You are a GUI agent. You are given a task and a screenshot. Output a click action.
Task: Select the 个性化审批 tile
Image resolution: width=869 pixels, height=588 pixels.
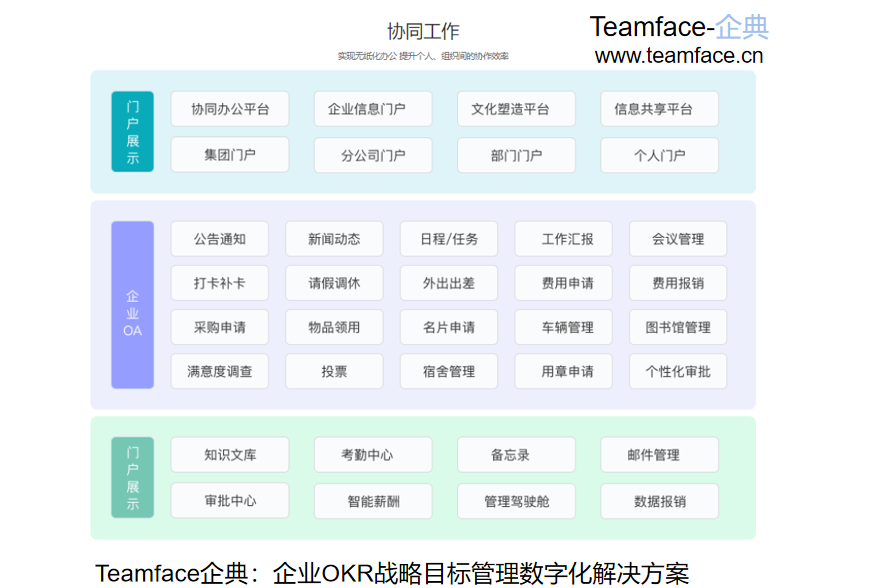tap(677, 371)
